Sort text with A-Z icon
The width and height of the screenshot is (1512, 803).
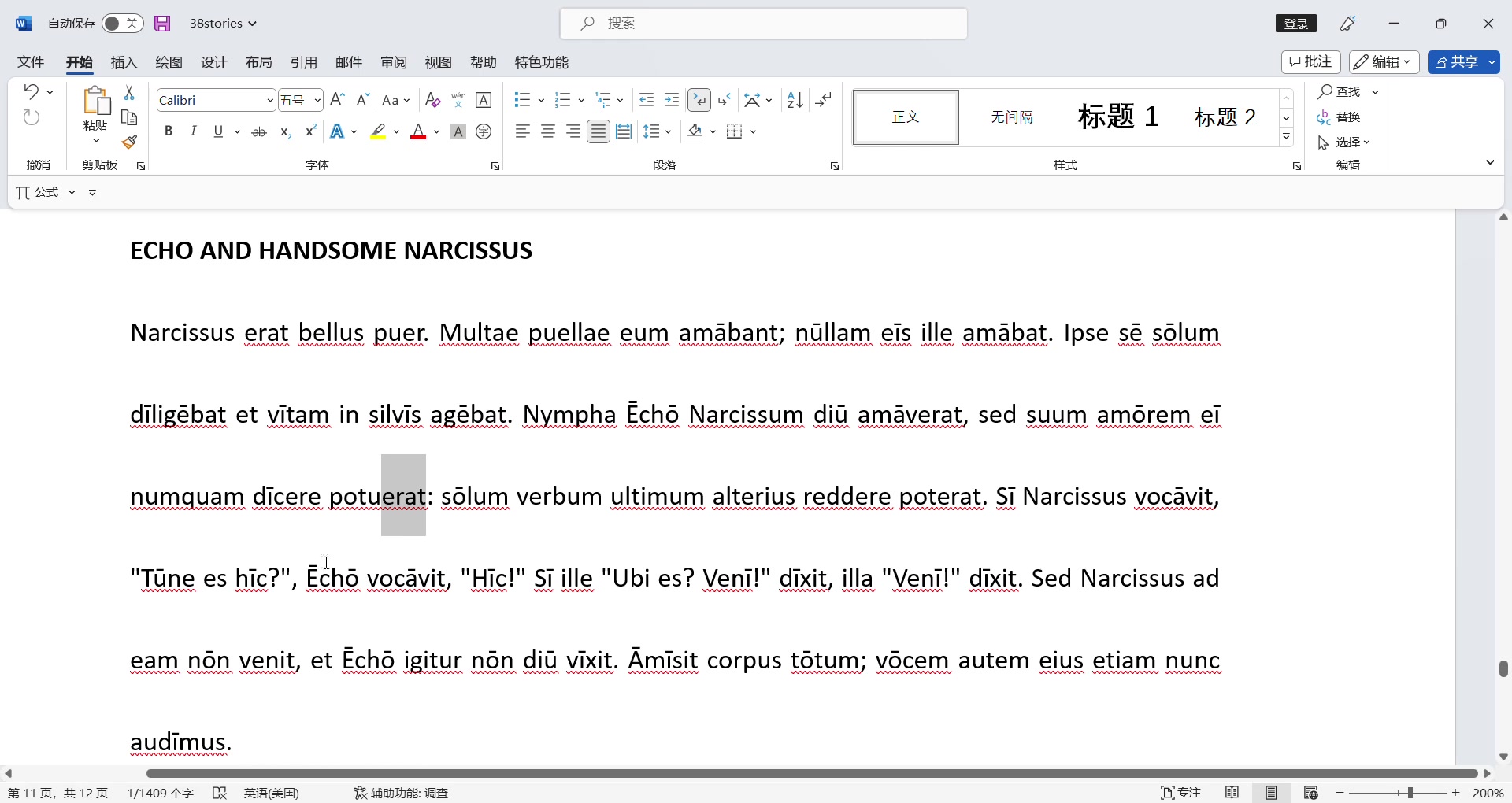[795, 100]
